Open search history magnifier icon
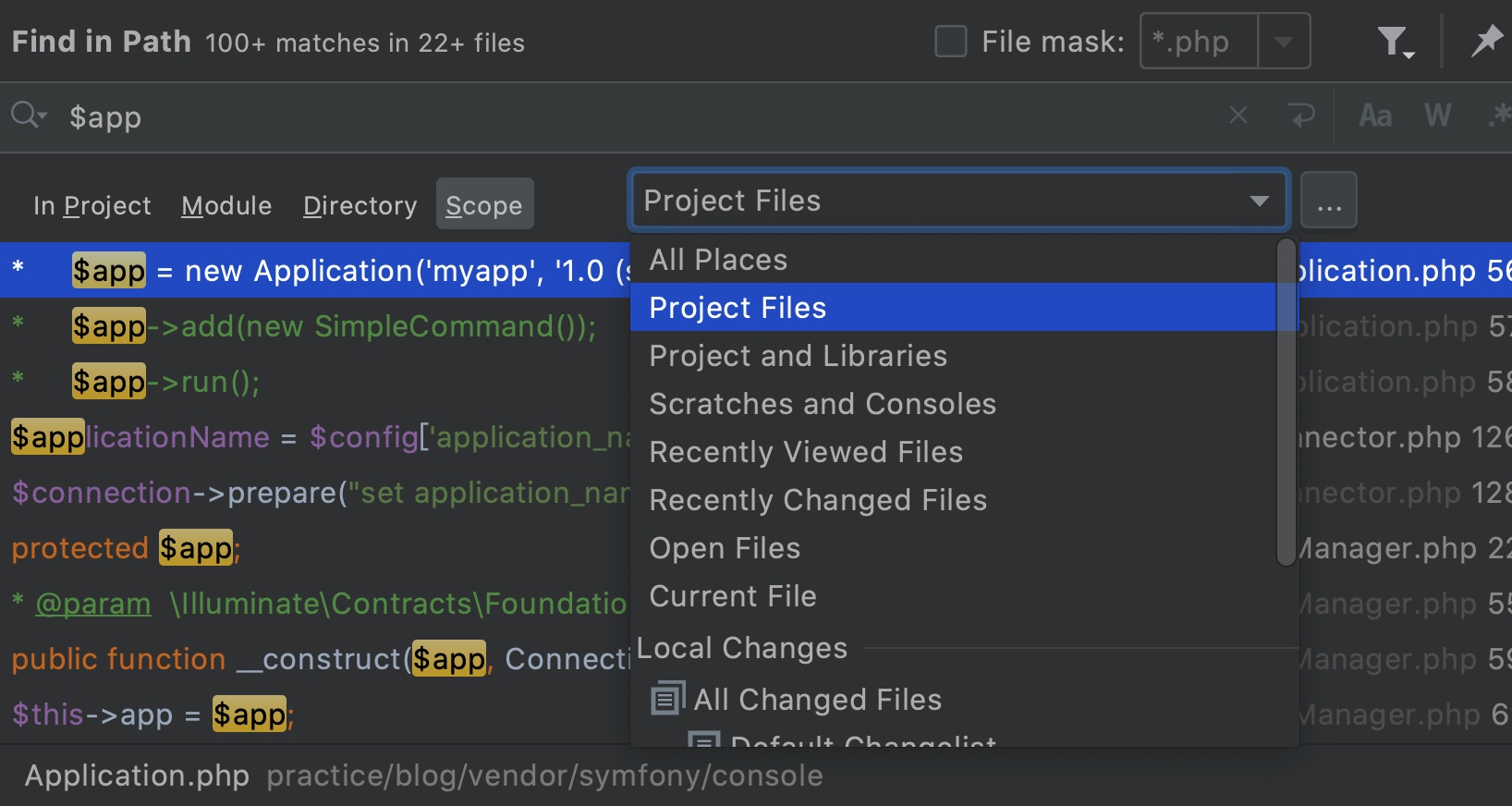The height and width of the screenshot is (806, 1512). pyautogui.click(x=29, y=116)
